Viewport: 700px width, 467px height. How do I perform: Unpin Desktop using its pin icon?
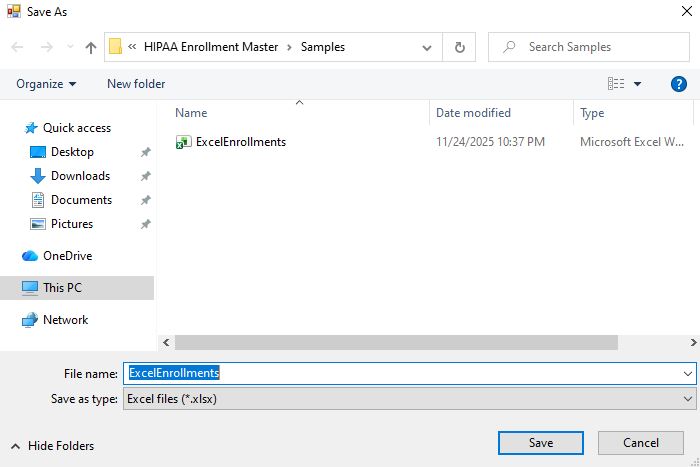(x=146, y=152)
